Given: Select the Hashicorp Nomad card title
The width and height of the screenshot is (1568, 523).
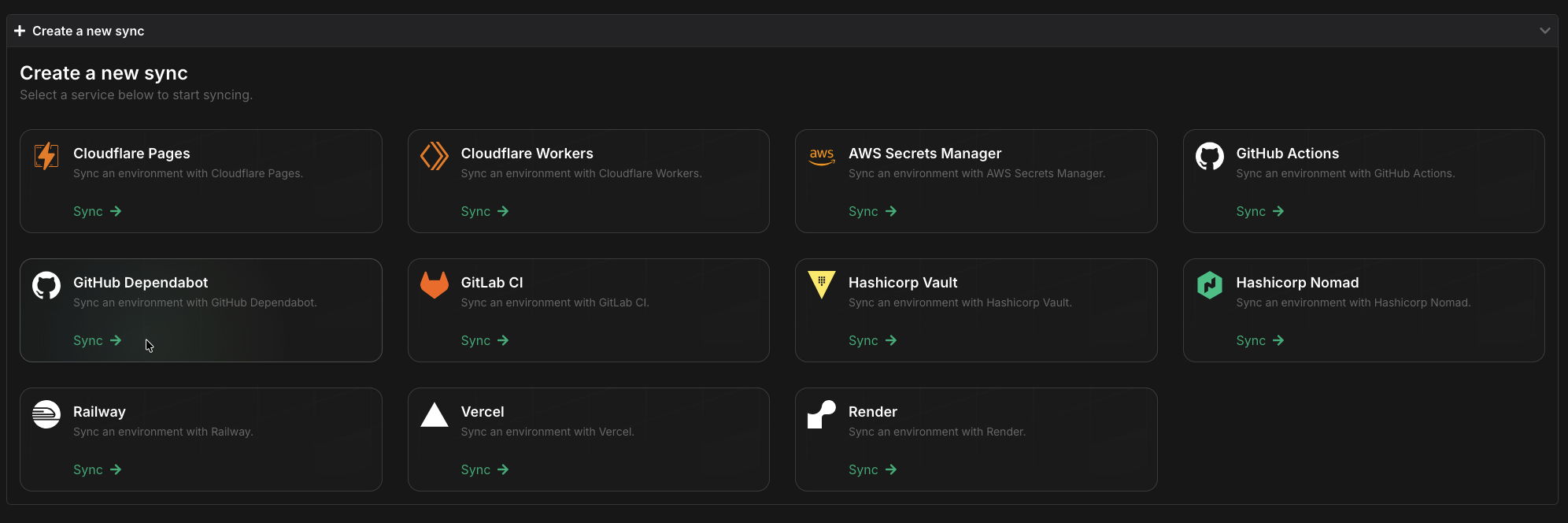Looking at the screenshot, I should (1298, 283).
